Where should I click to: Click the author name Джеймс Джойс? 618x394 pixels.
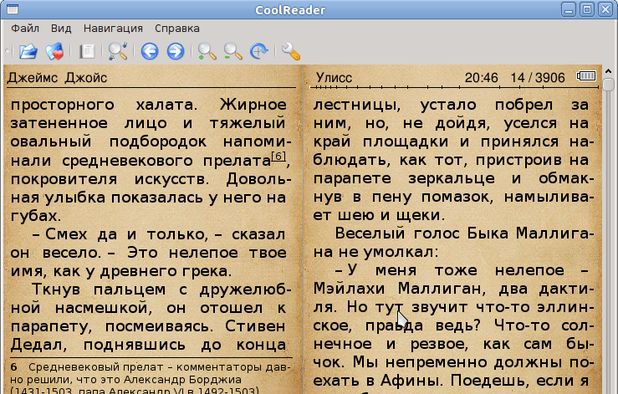click(57, 78)
